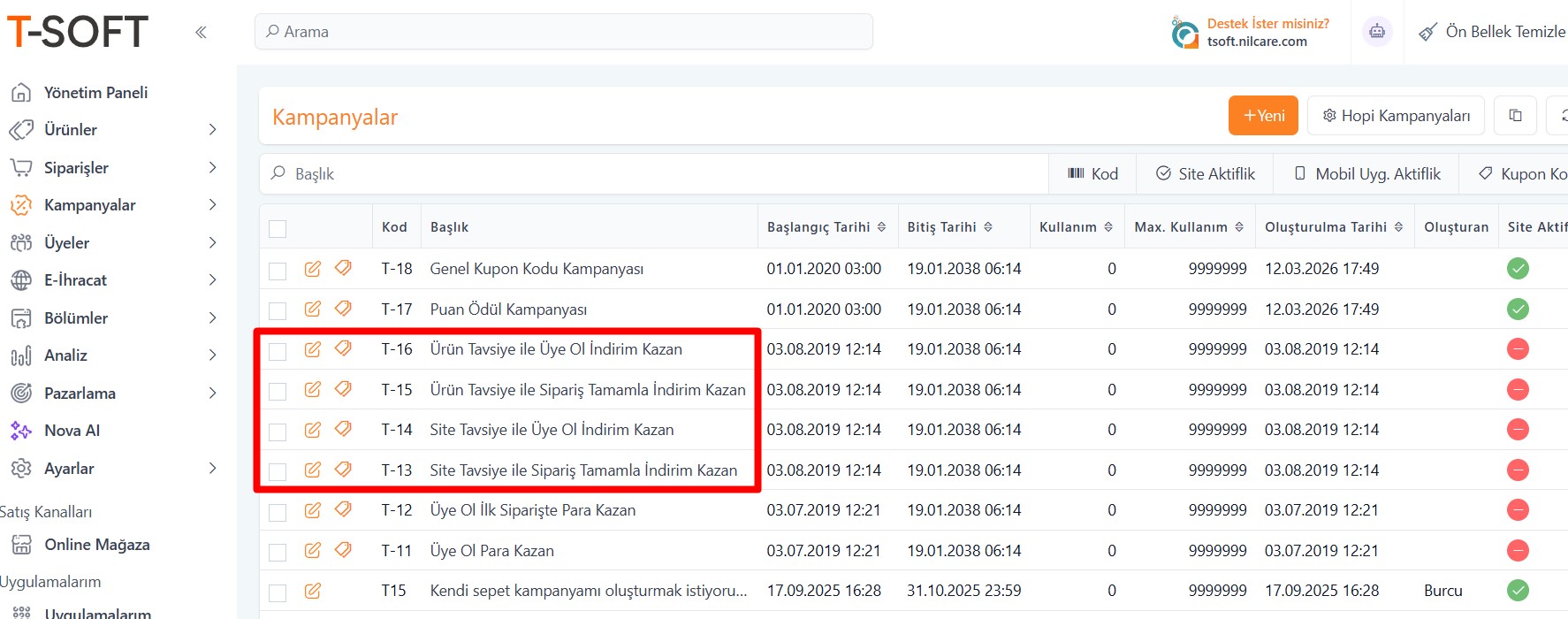Click the coupon tag icon for T-12
The height and width of the screenshot is (619, 1568).
343,509
